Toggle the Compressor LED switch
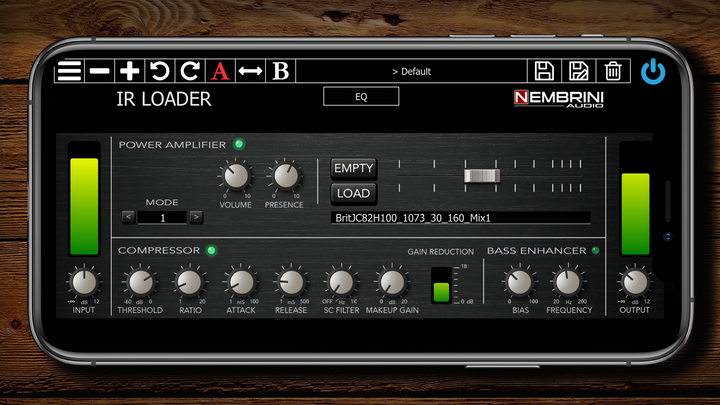 point(211,250)
